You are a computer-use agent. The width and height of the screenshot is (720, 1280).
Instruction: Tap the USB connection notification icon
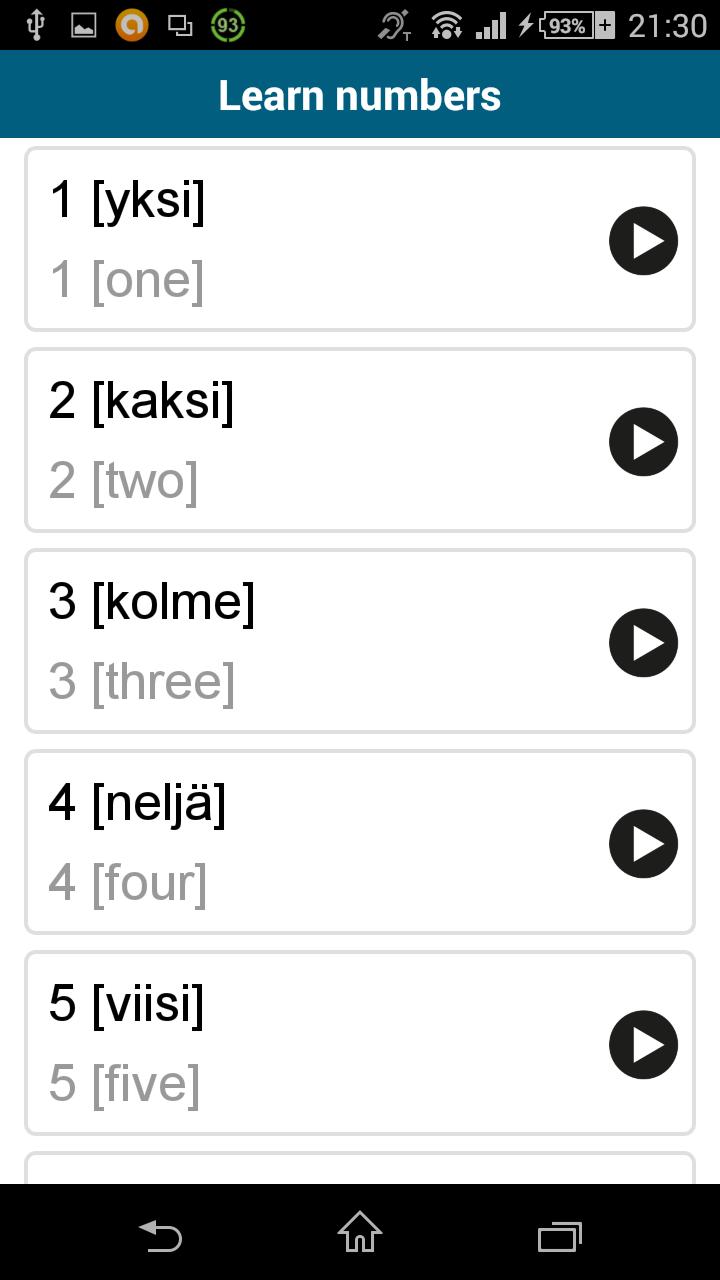click(35, 26)
